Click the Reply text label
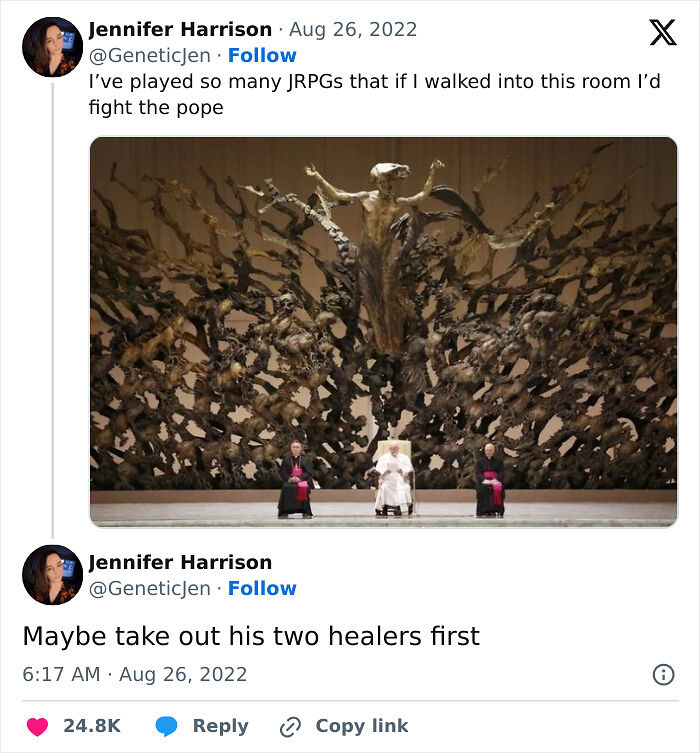This screenshot has width=700, height=753. click(x=220, y=726)
